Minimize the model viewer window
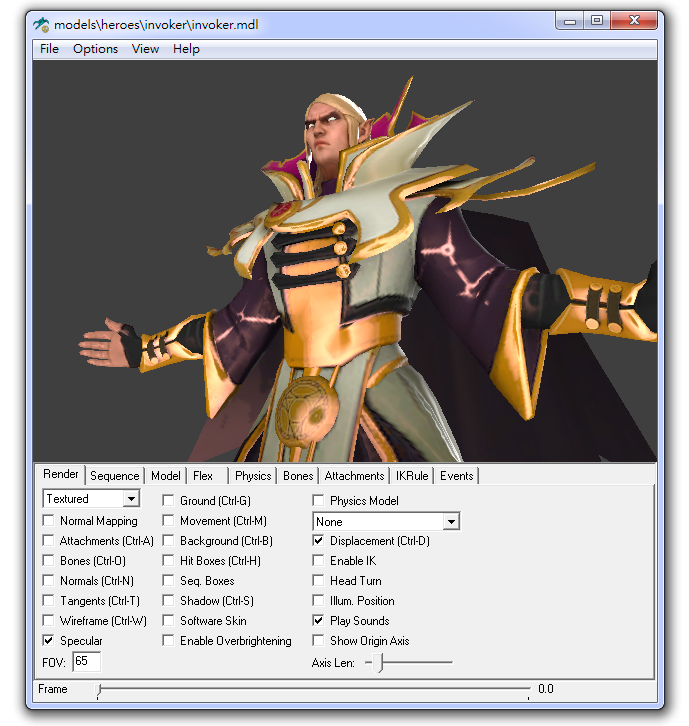The height and width of the screenshot is (726, 689). 570,21
